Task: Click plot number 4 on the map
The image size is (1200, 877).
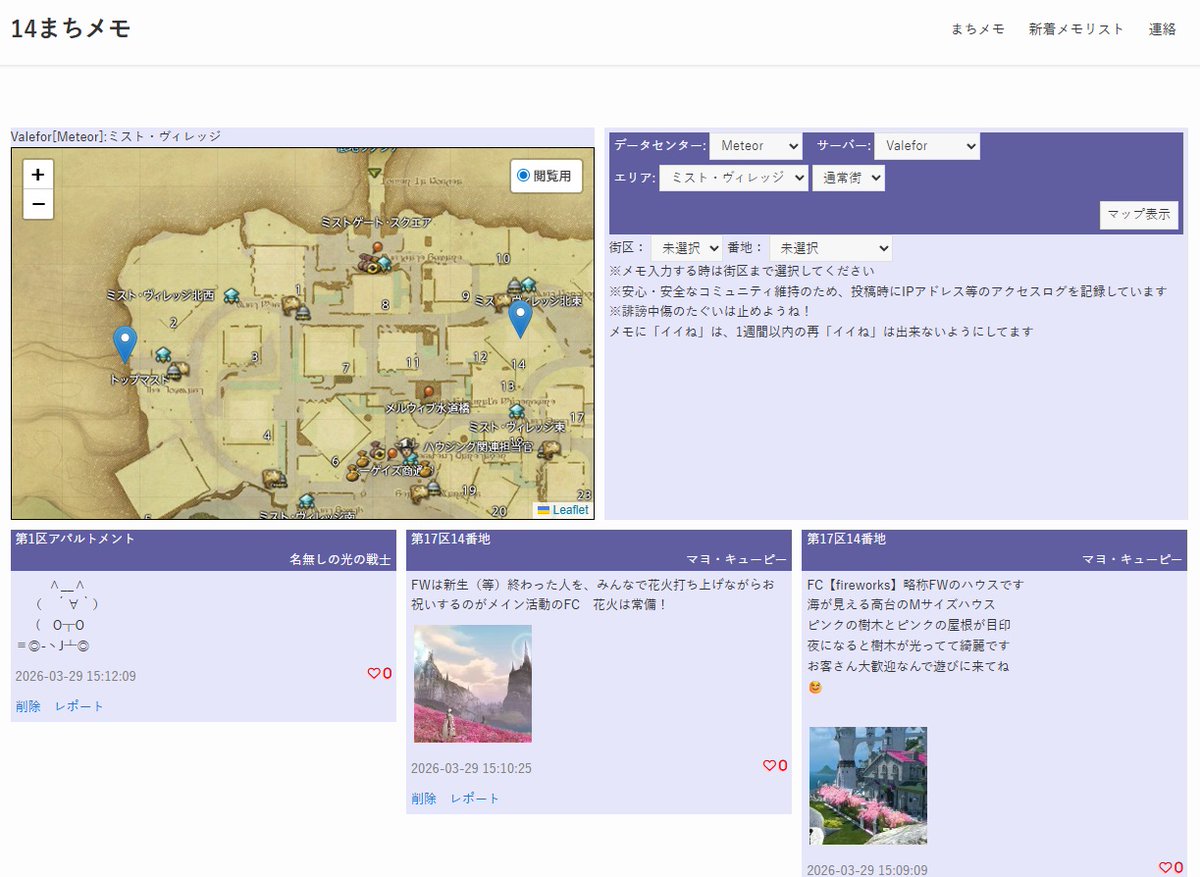Action: 267,435
